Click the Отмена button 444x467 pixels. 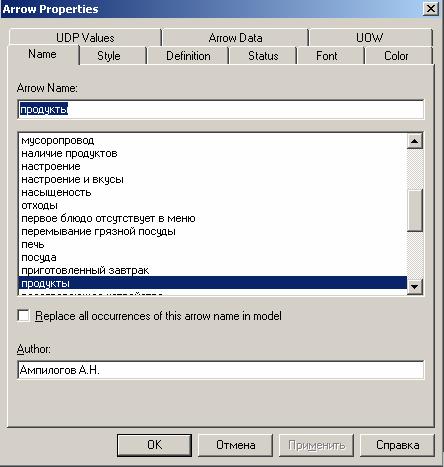coord(236,445)
